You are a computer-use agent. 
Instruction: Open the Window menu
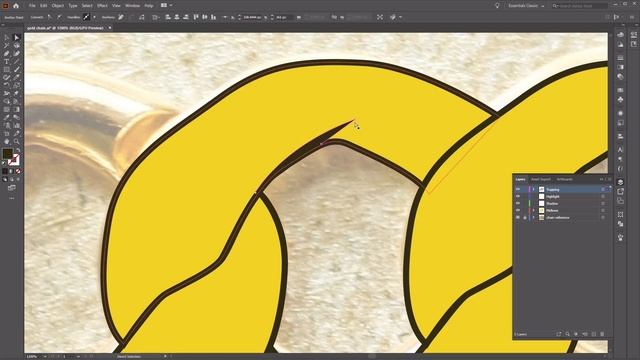click(x=132, y=6)
